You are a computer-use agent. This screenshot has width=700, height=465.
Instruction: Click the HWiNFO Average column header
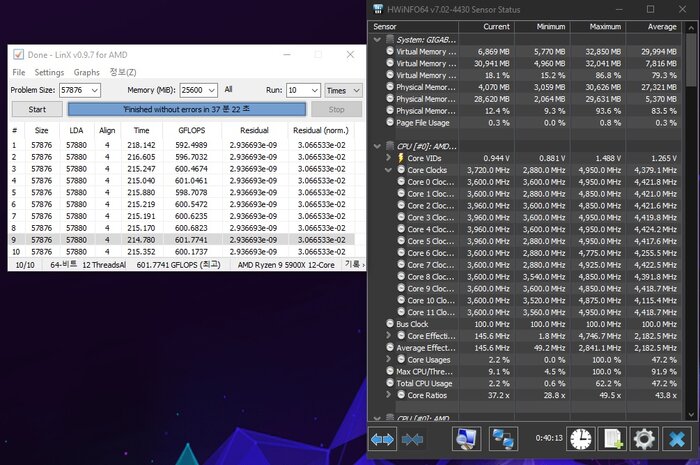(654, 27)
